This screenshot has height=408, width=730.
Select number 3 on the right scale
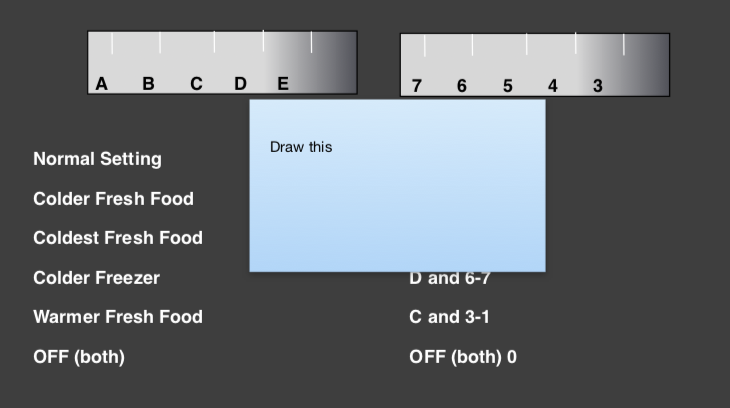598,86
